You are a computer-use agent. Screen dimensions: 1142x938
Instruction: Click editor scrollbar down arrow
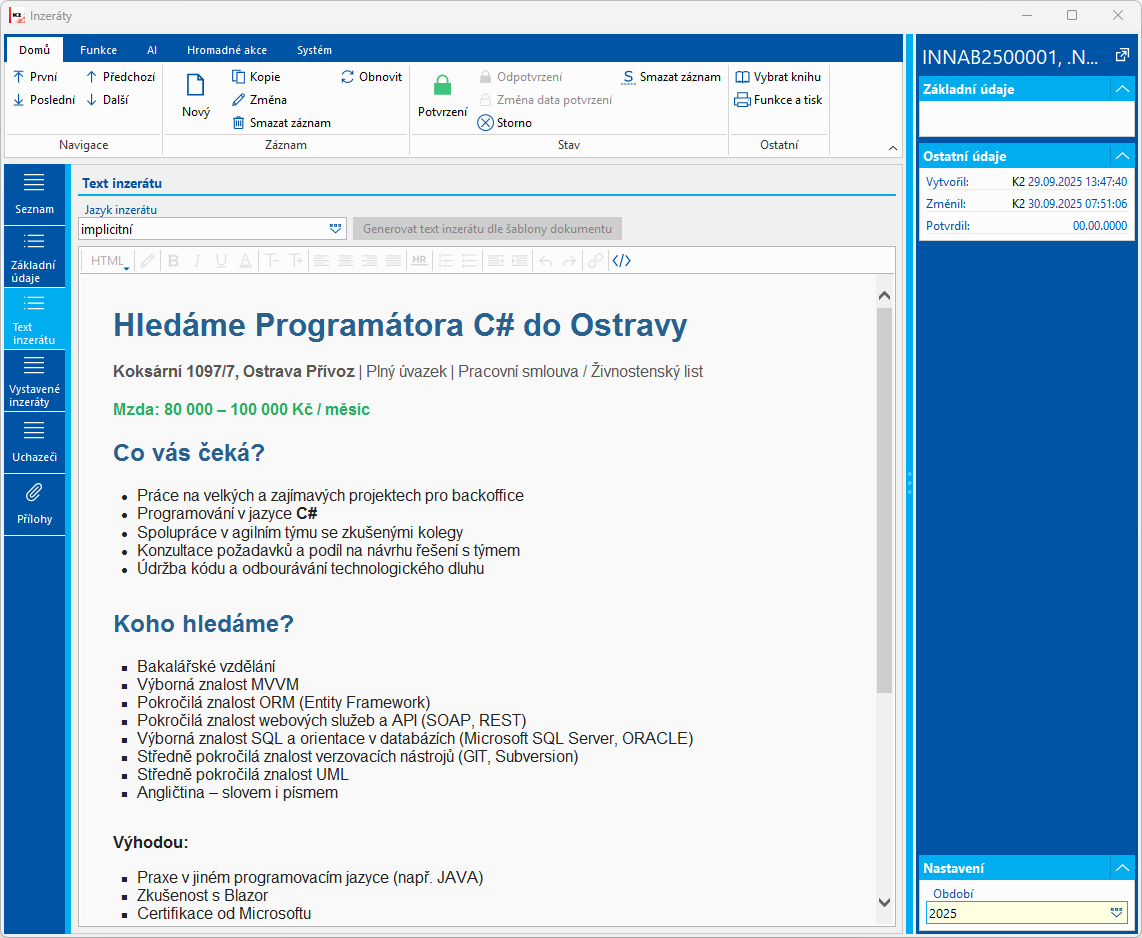point(884,902)
